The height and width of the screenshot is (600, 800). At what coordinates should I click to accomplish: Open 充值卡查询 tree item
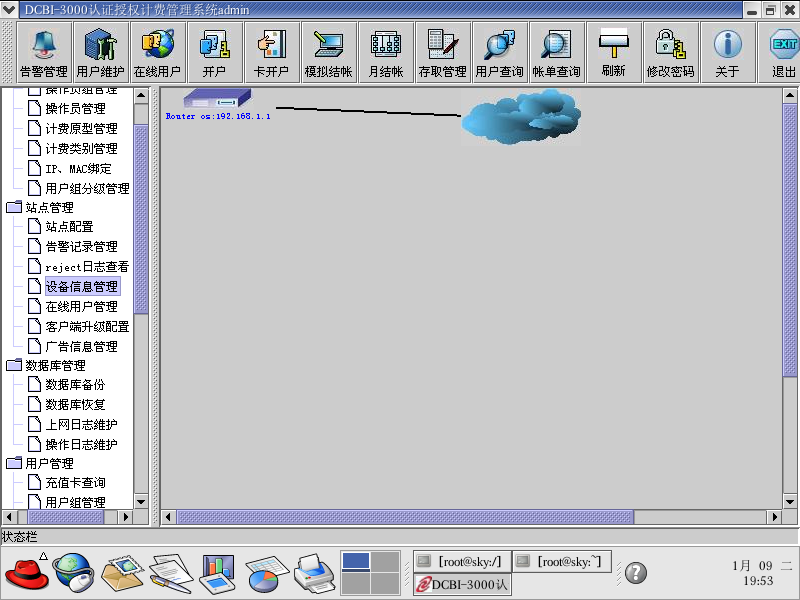point(75,483)
